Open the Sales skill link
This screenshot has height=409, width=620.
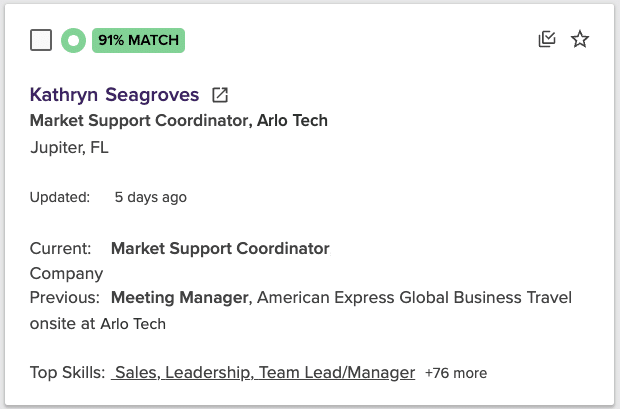tap(137, 373)
